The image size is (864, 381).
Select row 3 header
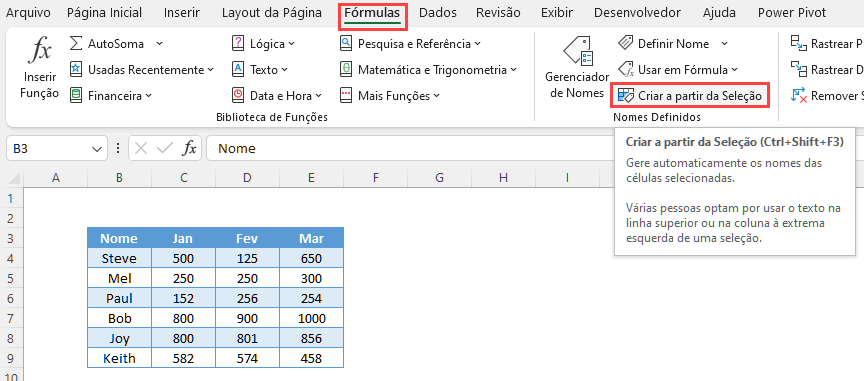11,238
